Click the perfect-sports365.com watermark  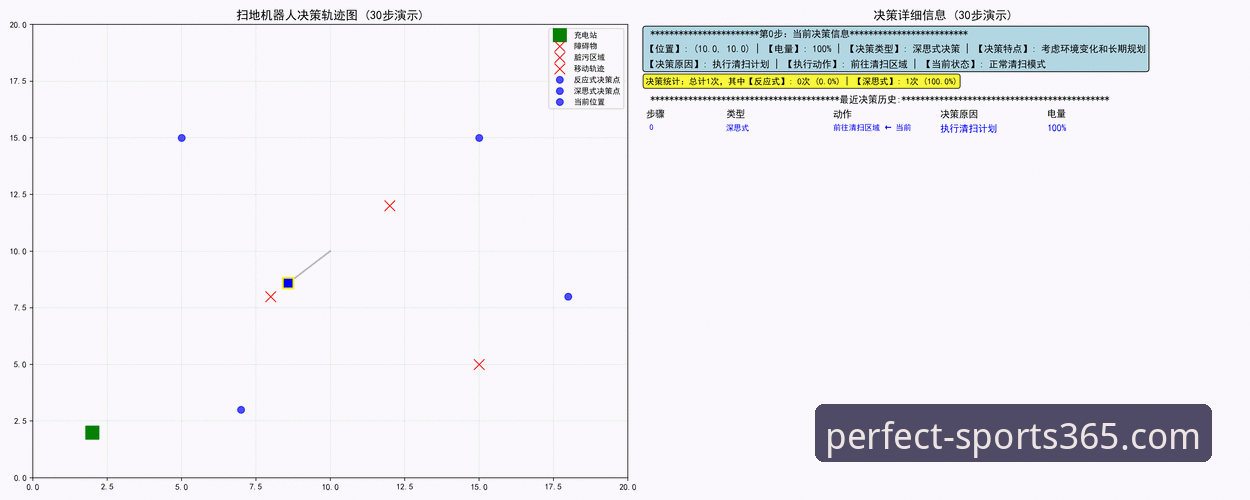point(1013,437)
